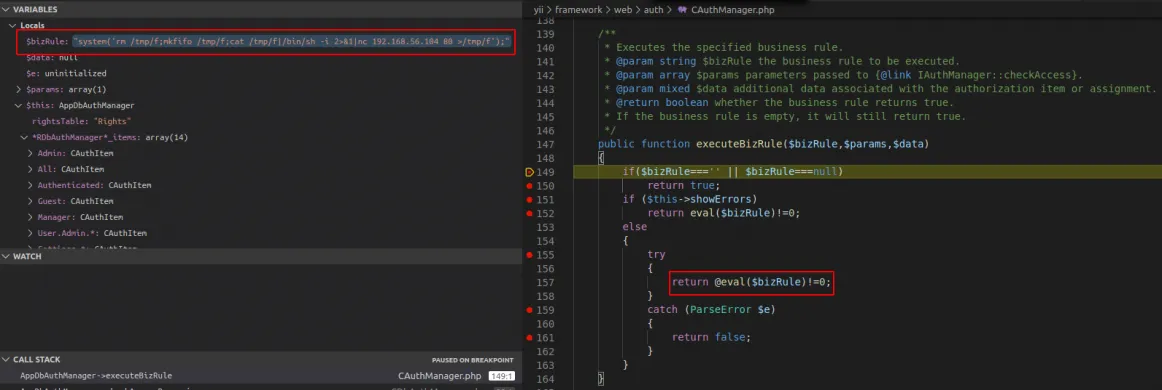
Task: Remove the breakpoint on line 152
Action: 529,214
